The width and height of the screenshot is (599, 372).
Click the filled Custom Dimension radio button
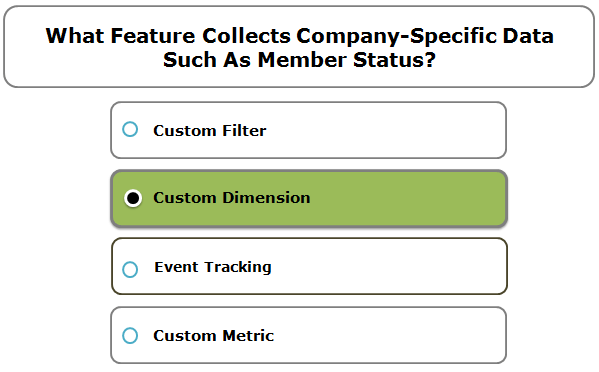tap(133, 198)
